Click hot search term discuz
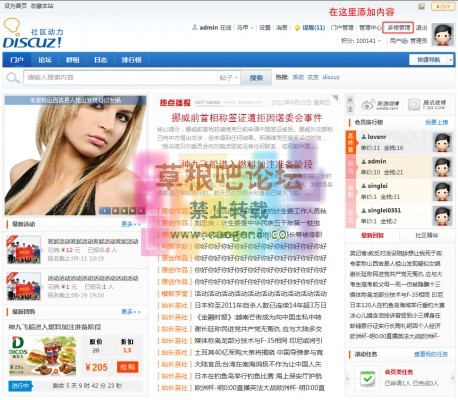 [x=331, y=77]
